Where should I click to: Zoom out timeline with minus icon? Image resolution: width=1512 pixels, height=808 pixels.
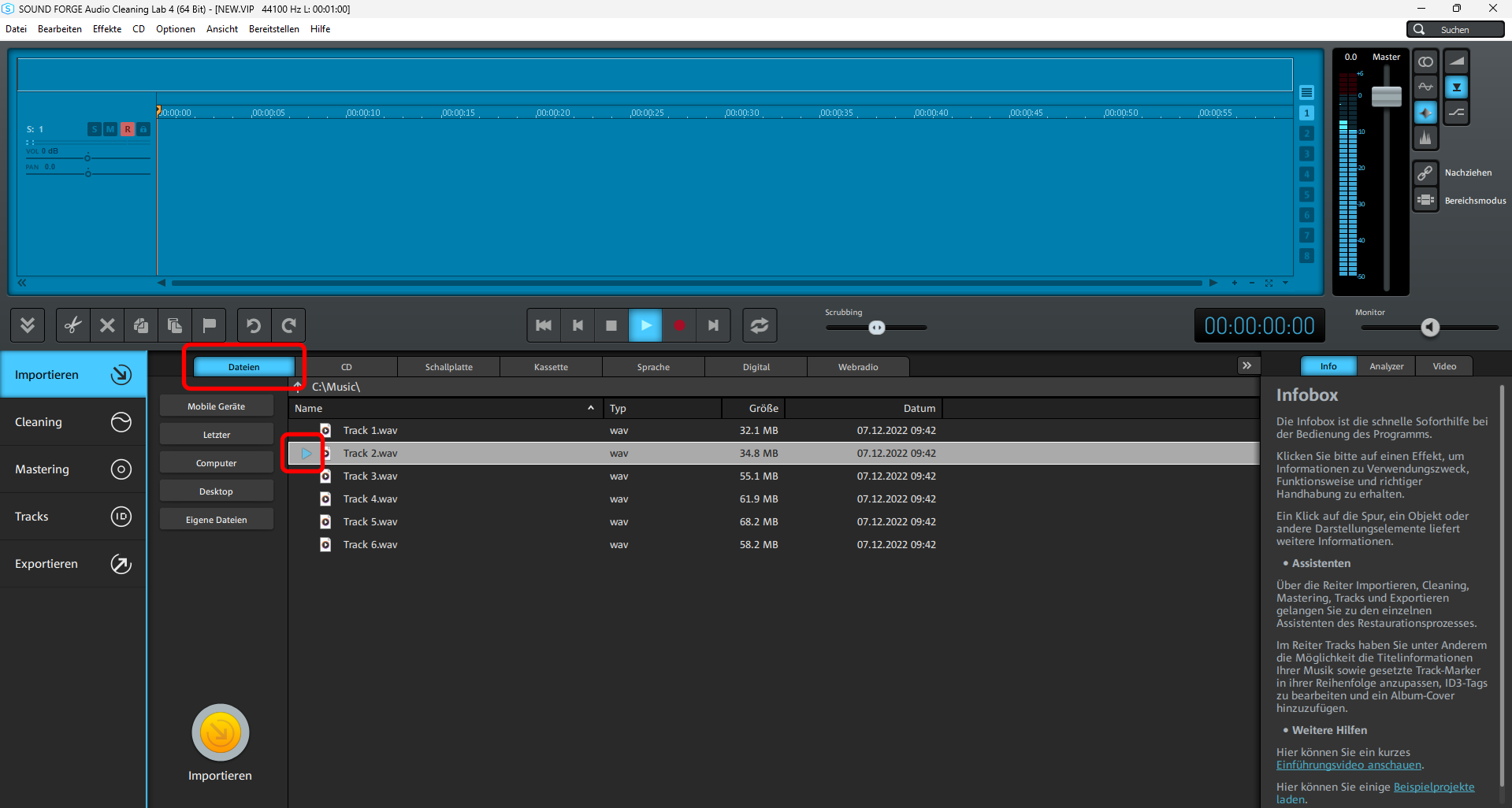(1251, 283)
